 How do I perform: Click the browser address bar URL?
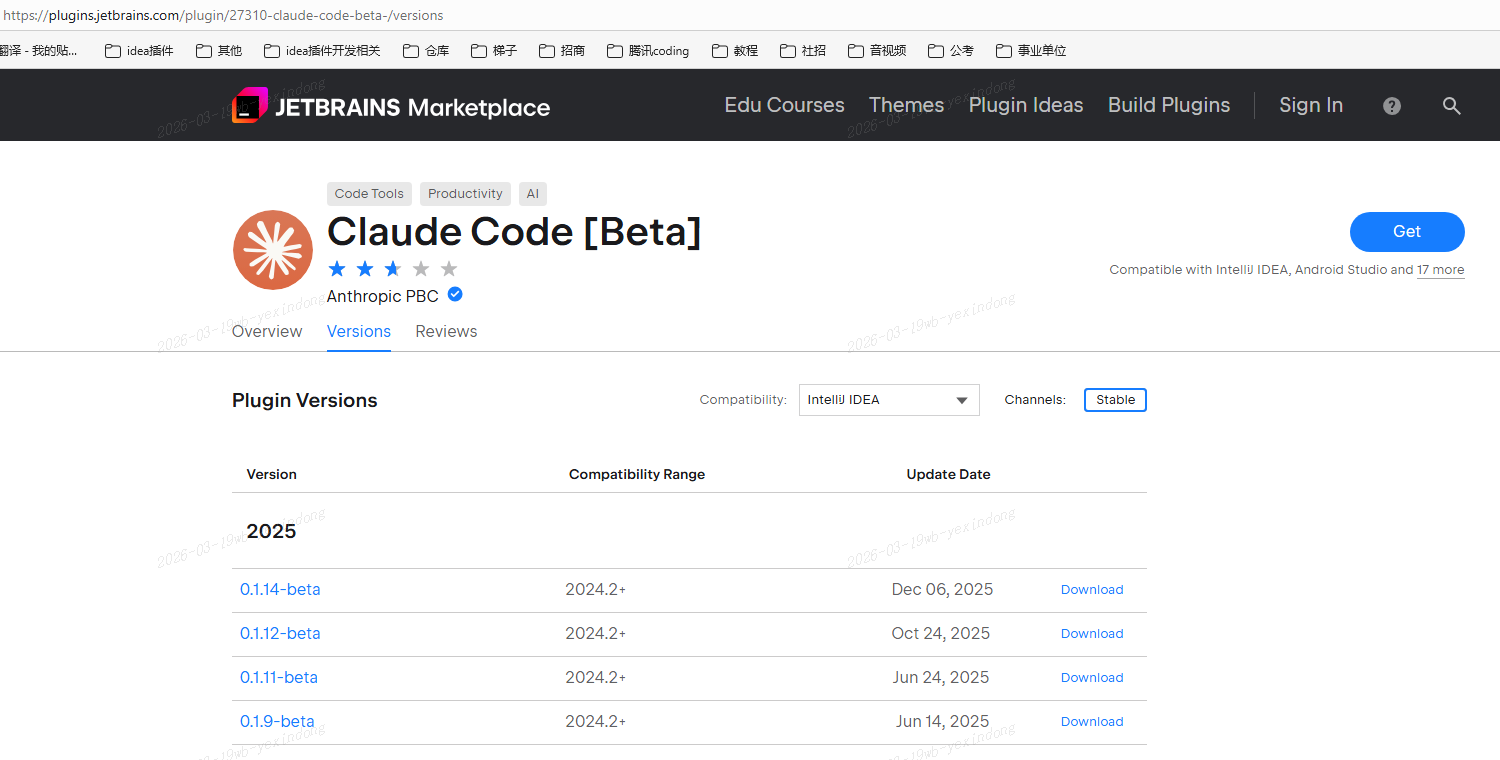[x=224, y=16]
